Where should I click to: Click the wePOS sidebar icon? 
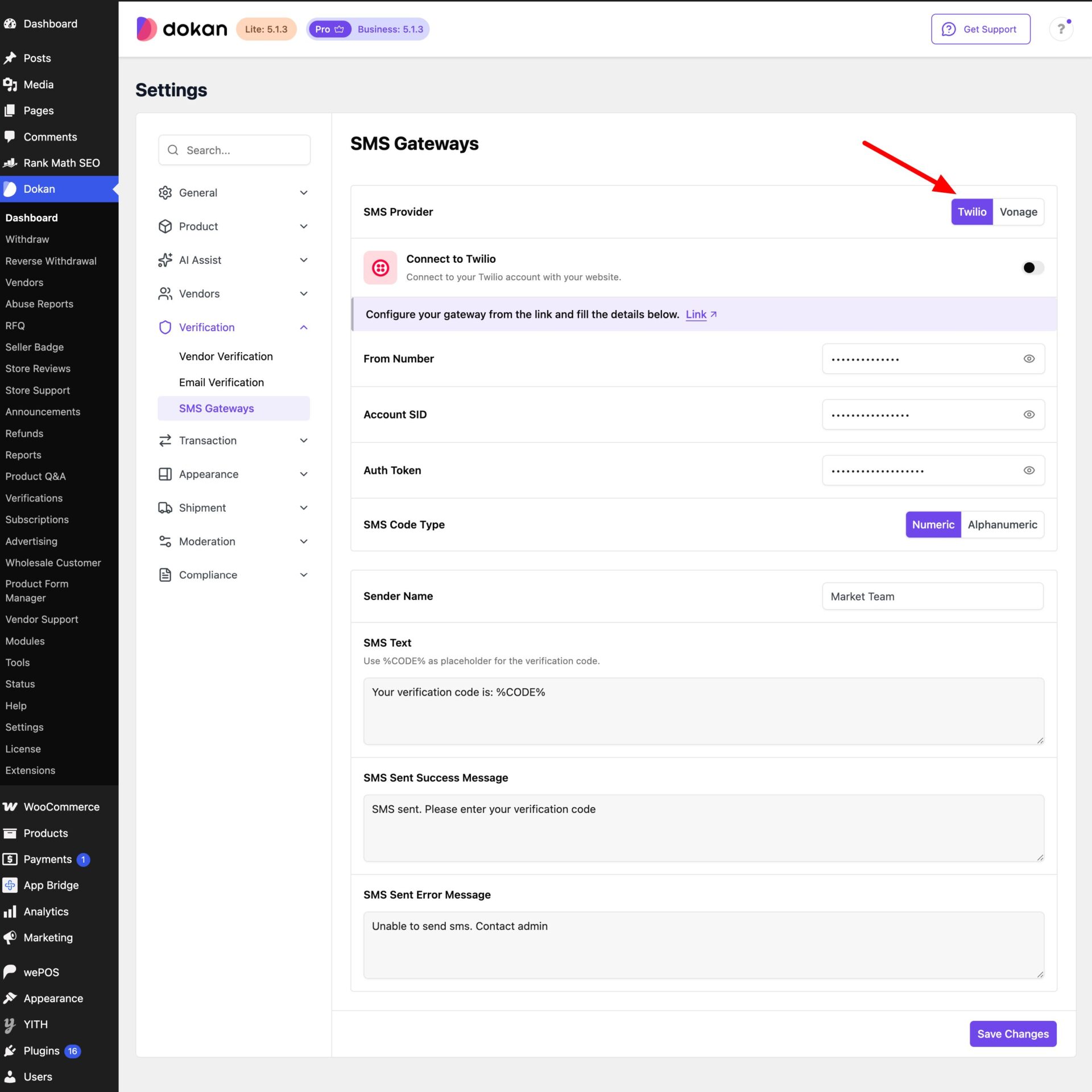[10, 972]
